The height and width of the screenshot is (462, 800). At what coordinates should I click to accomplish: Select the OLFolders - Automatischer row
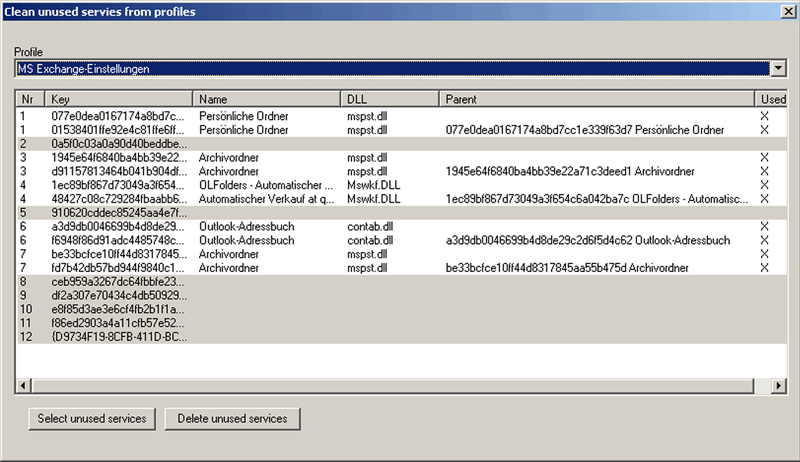[x=402, y=185]
